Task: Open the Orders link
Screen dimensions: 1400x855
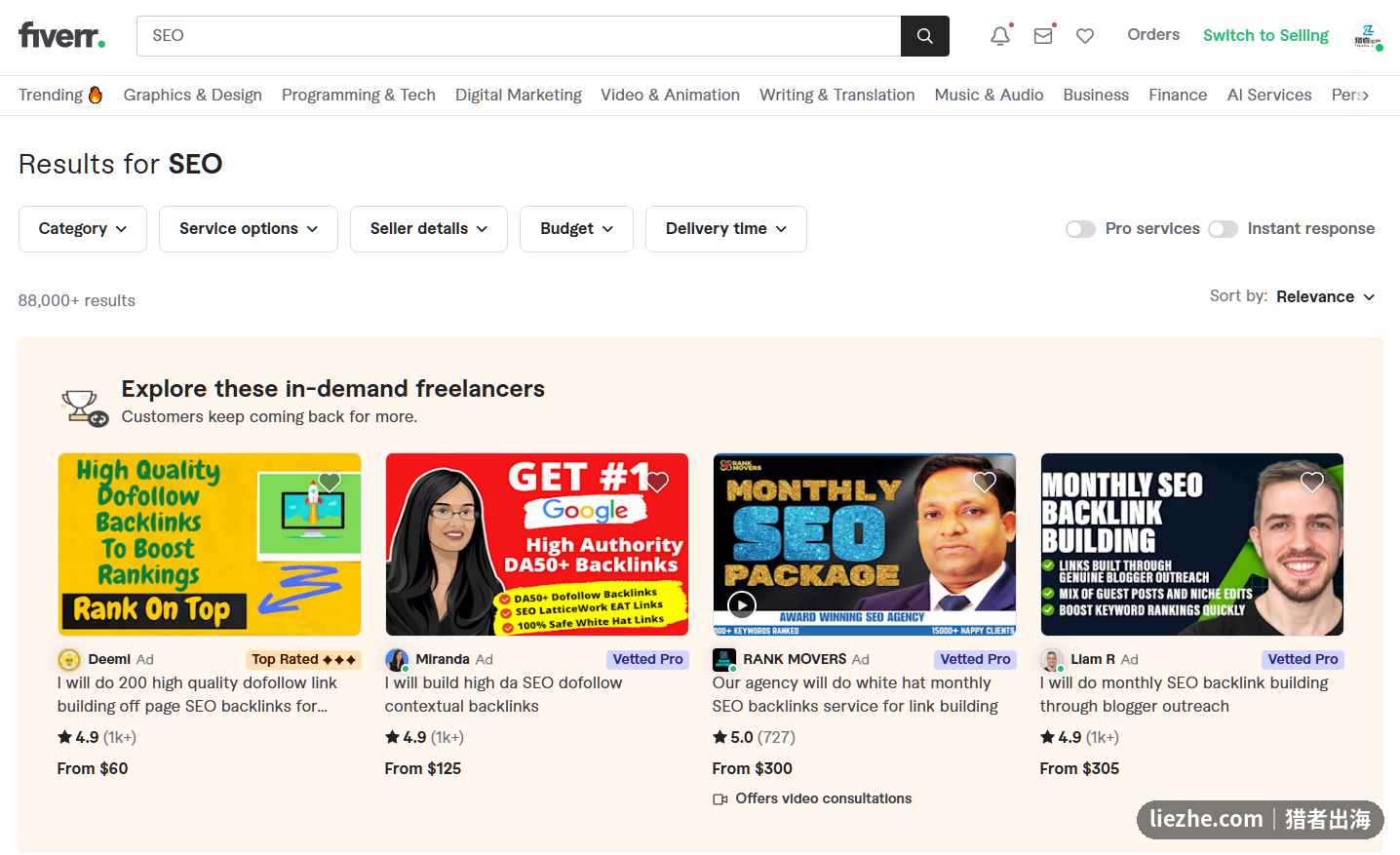Action: (x=1153, y=34)
